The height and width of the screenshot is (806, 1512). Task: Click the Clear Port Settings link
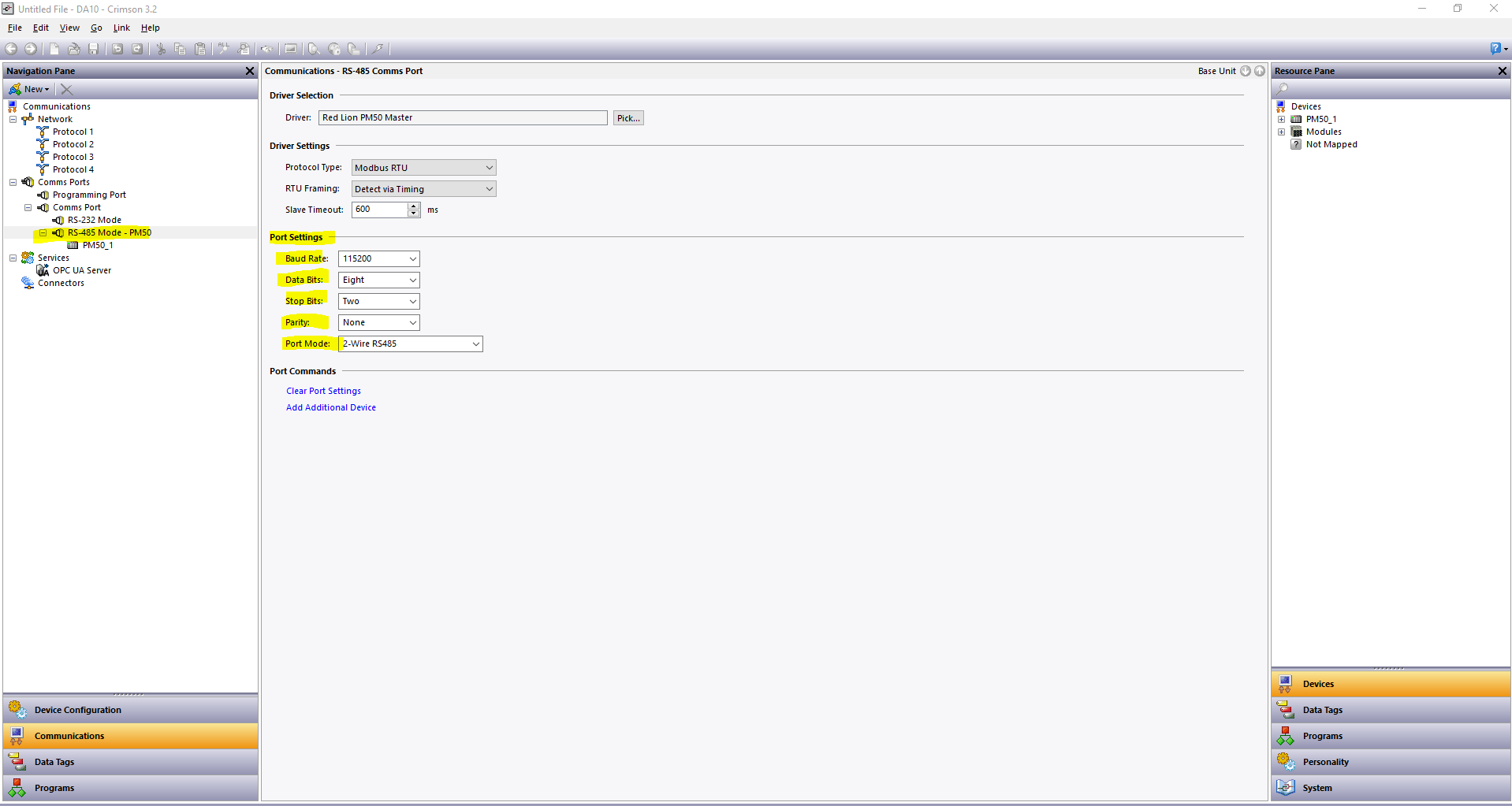coord(323,391)
